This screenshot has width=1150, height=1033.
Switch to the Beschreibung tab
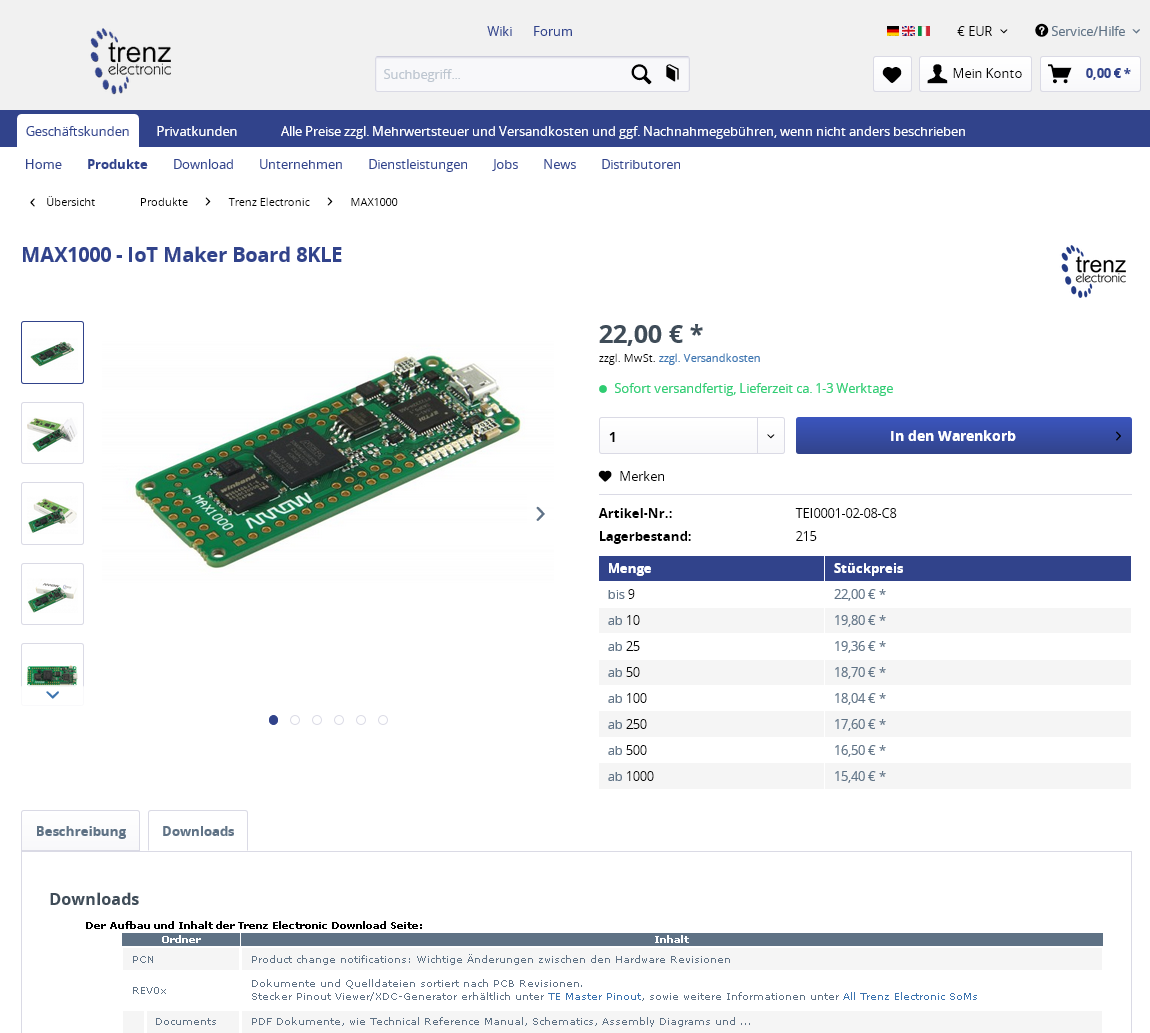[x=81, y=831]
